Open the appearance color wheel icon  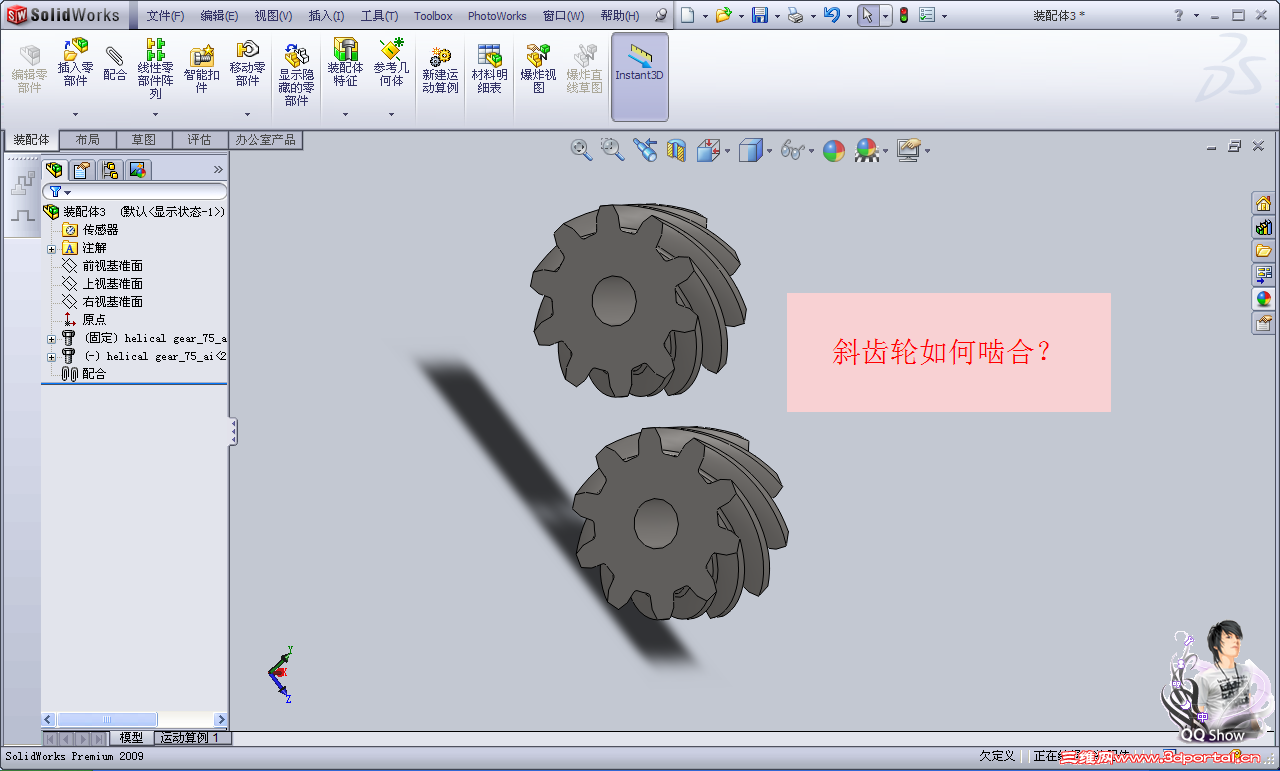tap(833, 149)
